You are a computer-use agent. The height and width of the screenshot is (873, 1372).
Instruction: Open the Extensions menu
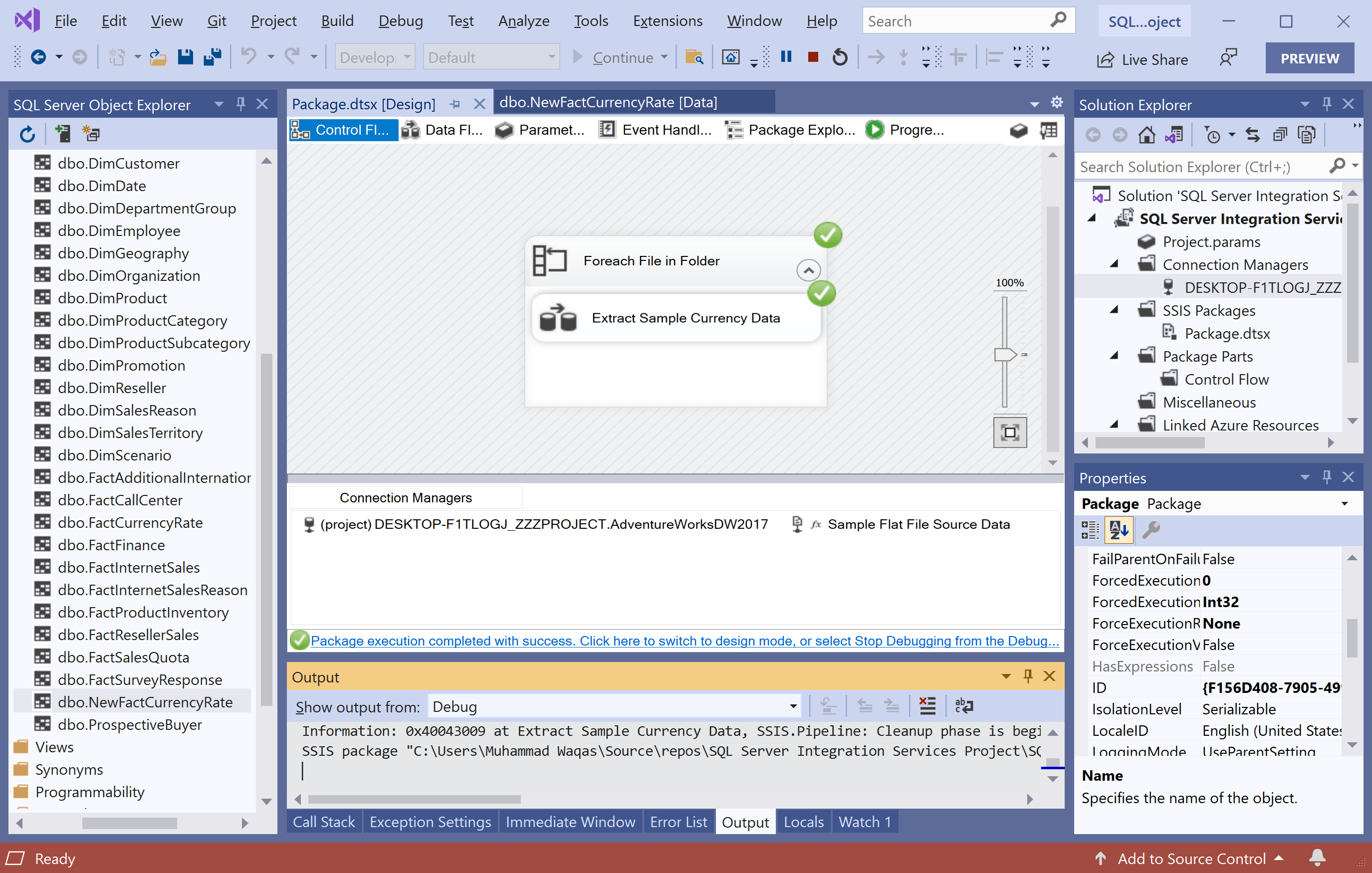667,21
